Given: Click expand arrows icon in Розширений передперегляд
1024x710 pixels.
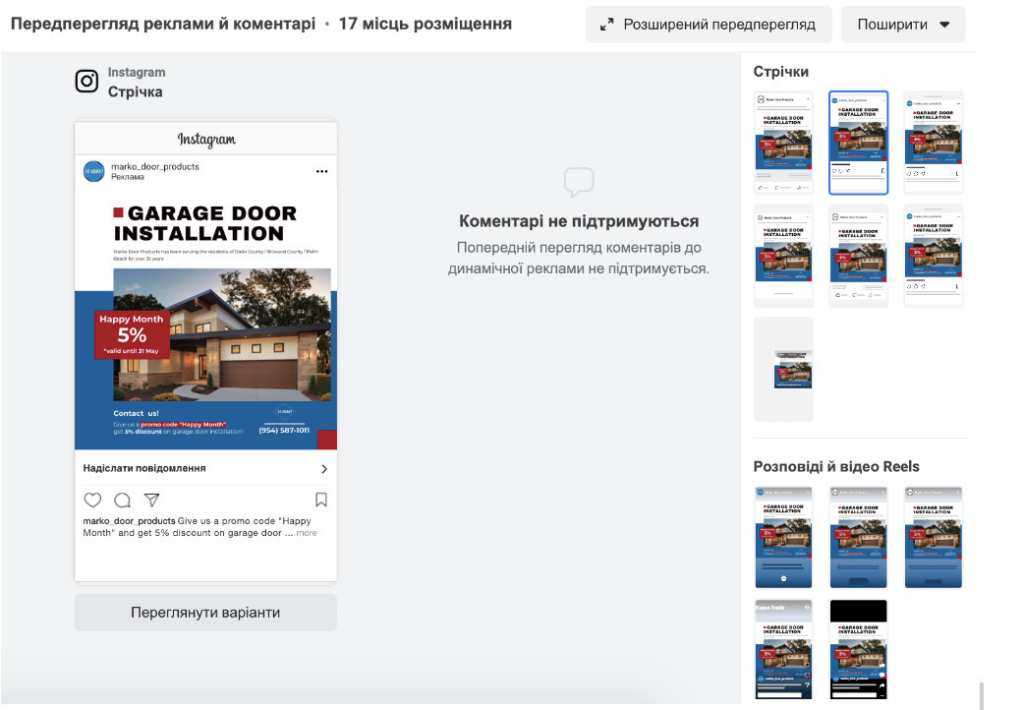Looking at the screenshot, I should coord(606,25).
